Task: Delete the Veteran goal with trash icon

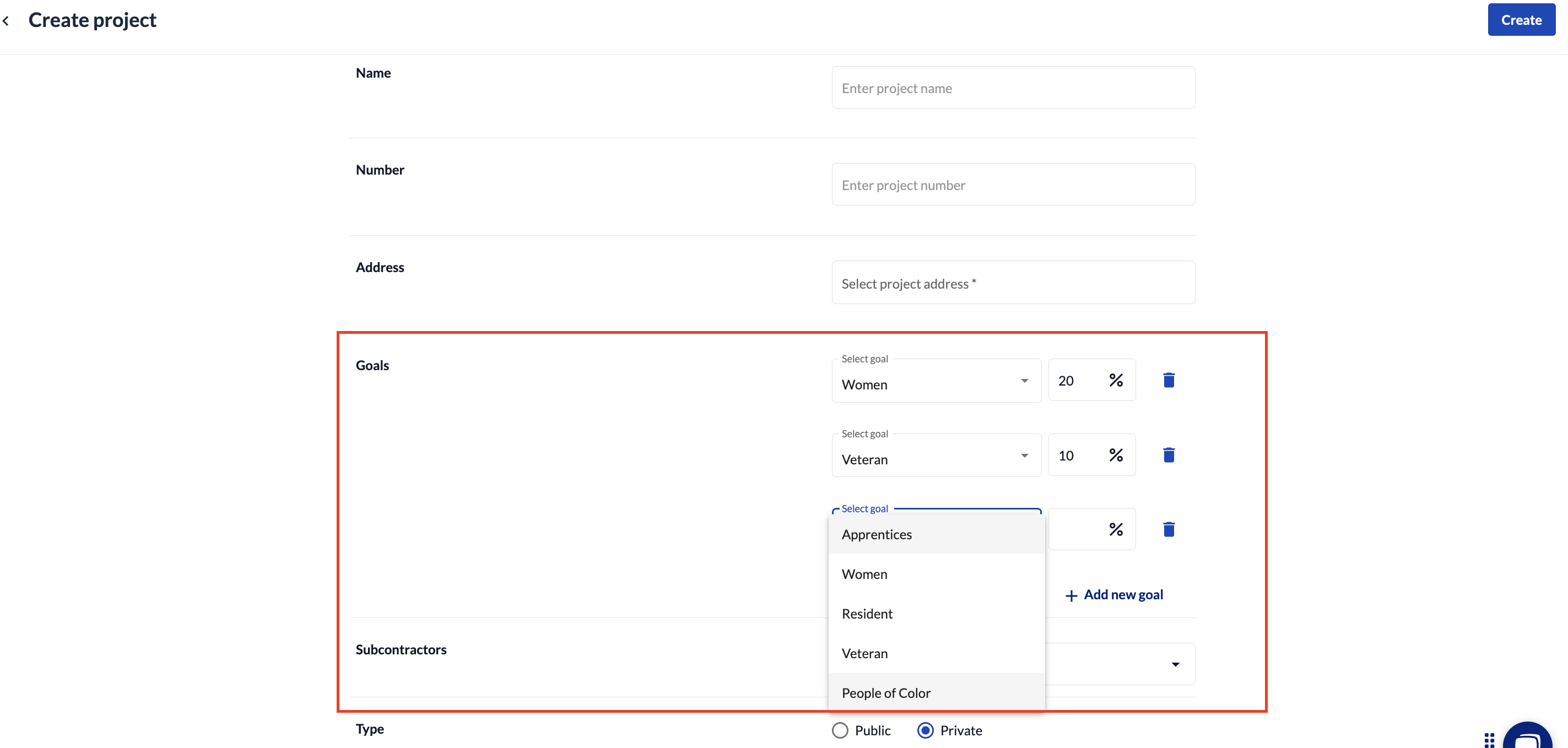Action: 1168,456
